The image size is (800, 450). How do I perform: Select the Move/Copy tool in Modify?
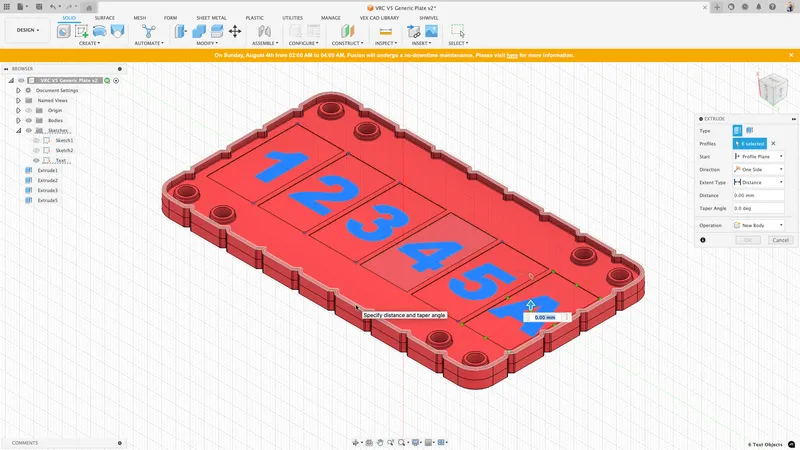(235, 31)
